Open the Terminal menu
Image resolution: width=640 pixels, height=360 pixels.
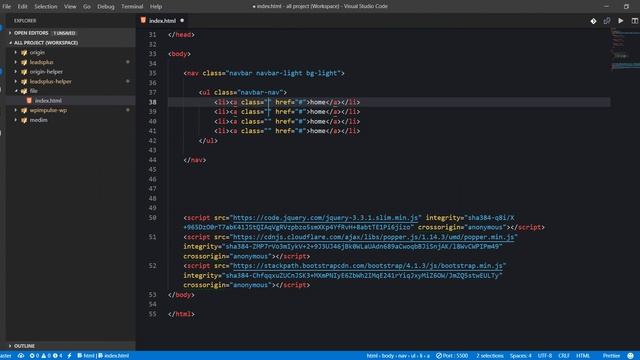coord(132,7)
